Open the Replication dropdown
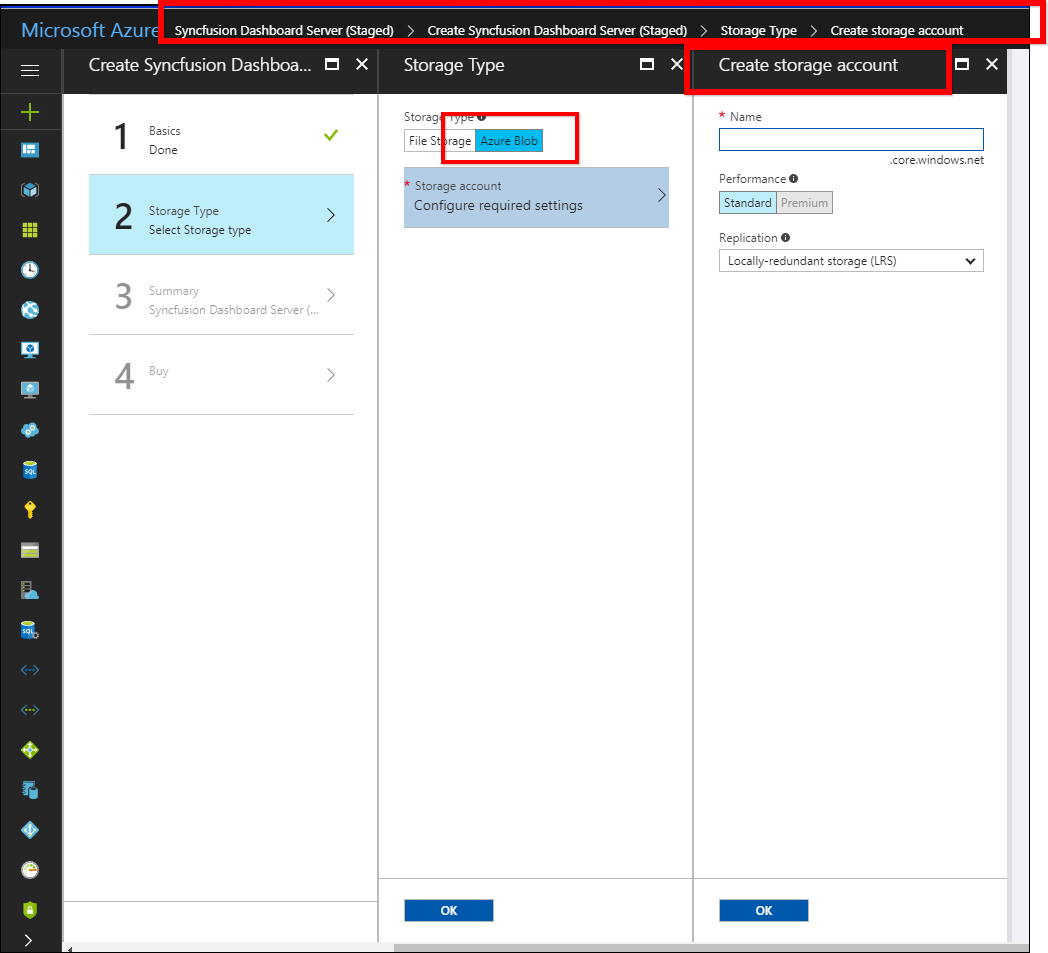 tap(851, 261)
